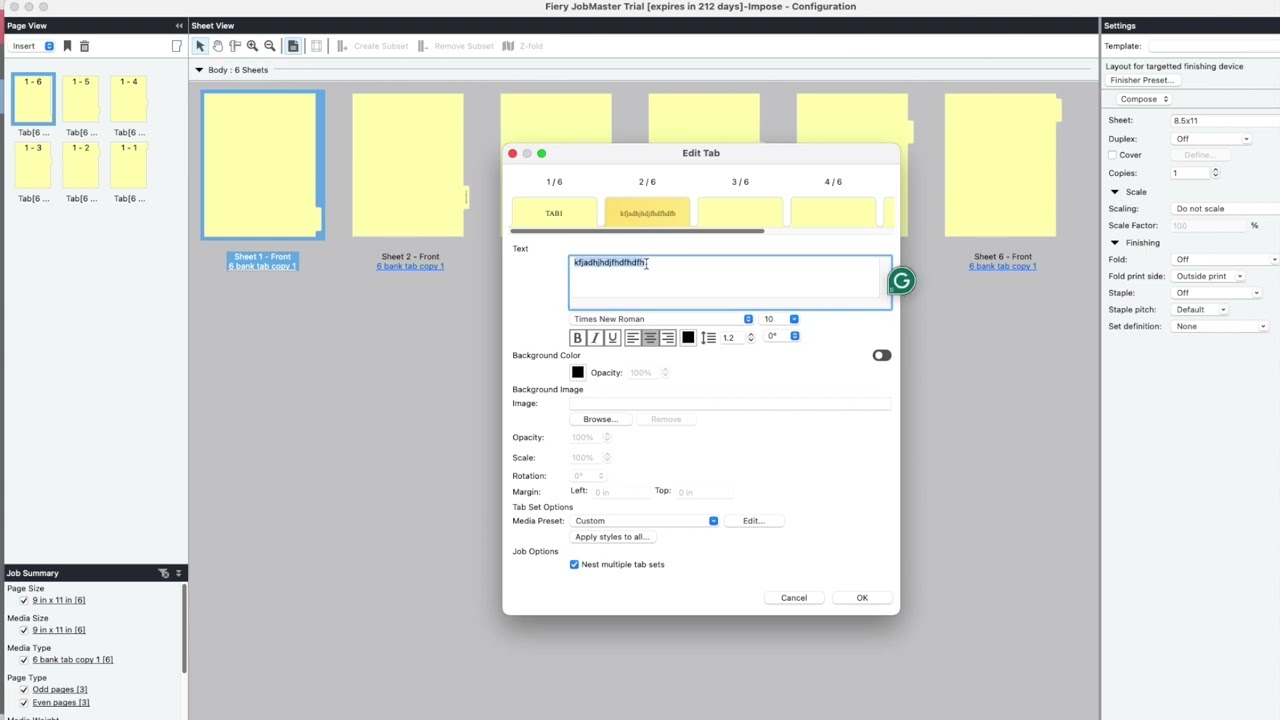
Task: Select the empty 3 / 6 tab preview
Action: [740, 213]
